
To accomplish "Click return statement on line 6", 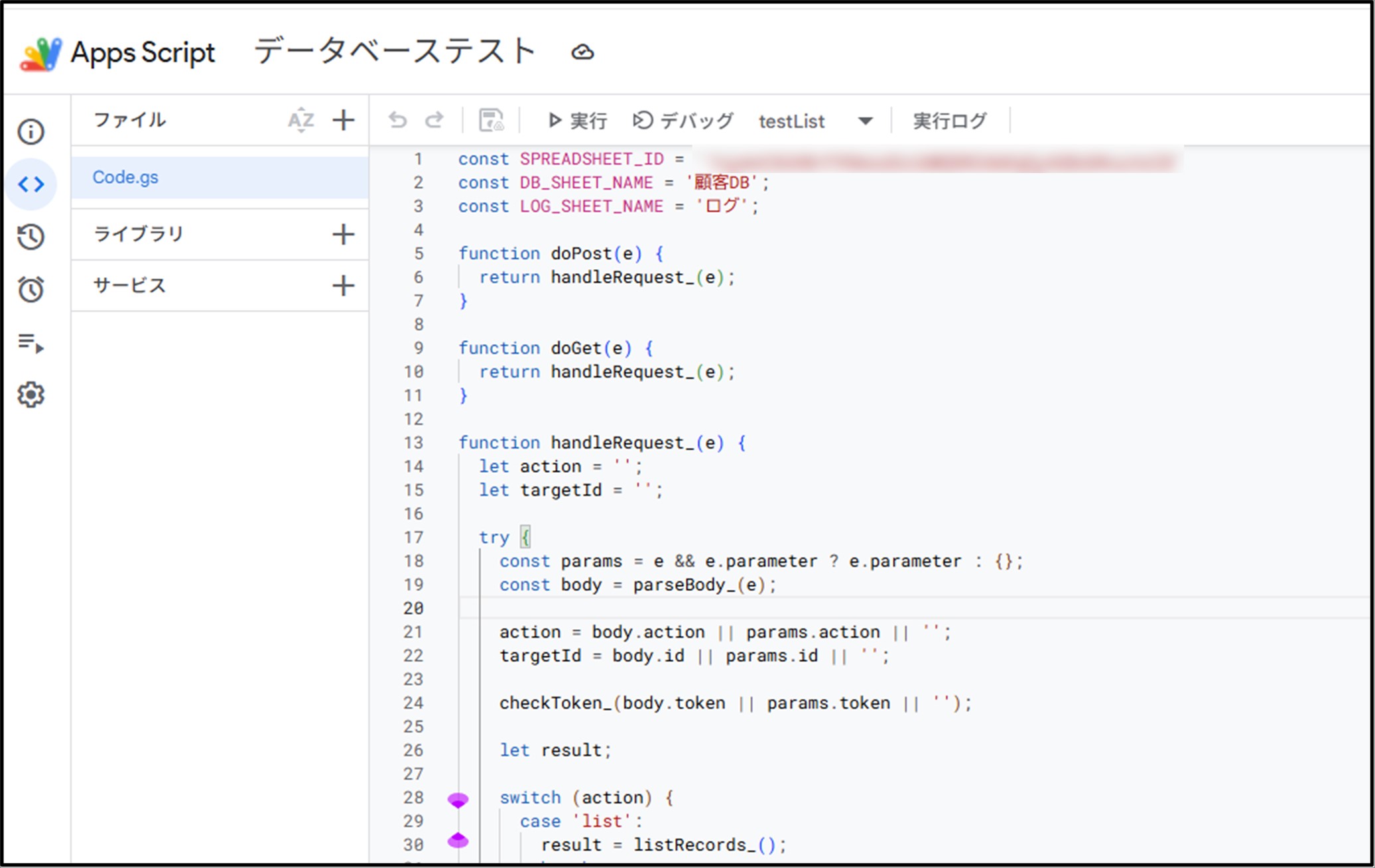I will pyautogui.click(x=607, y=277).
